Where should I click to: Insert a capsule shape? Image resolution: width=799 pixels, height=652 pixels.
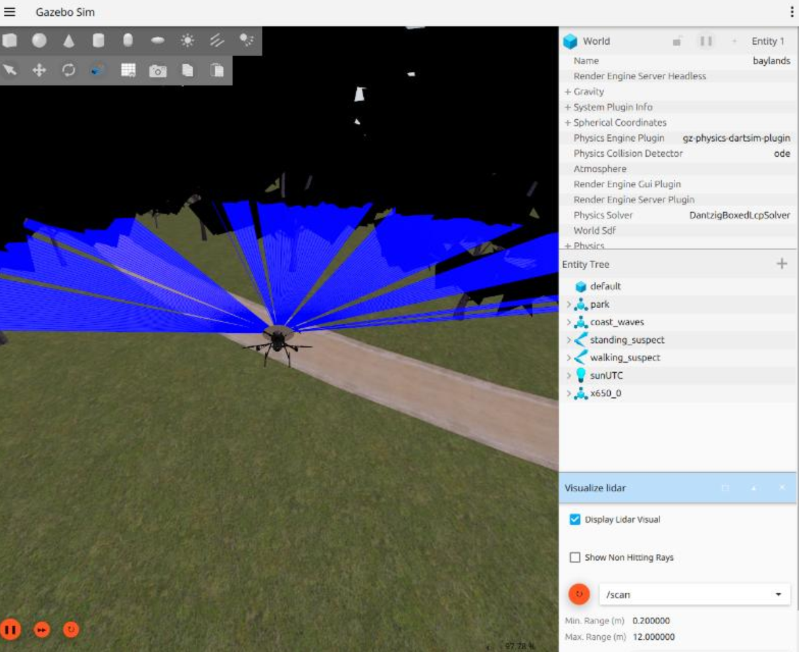[128, 40]
